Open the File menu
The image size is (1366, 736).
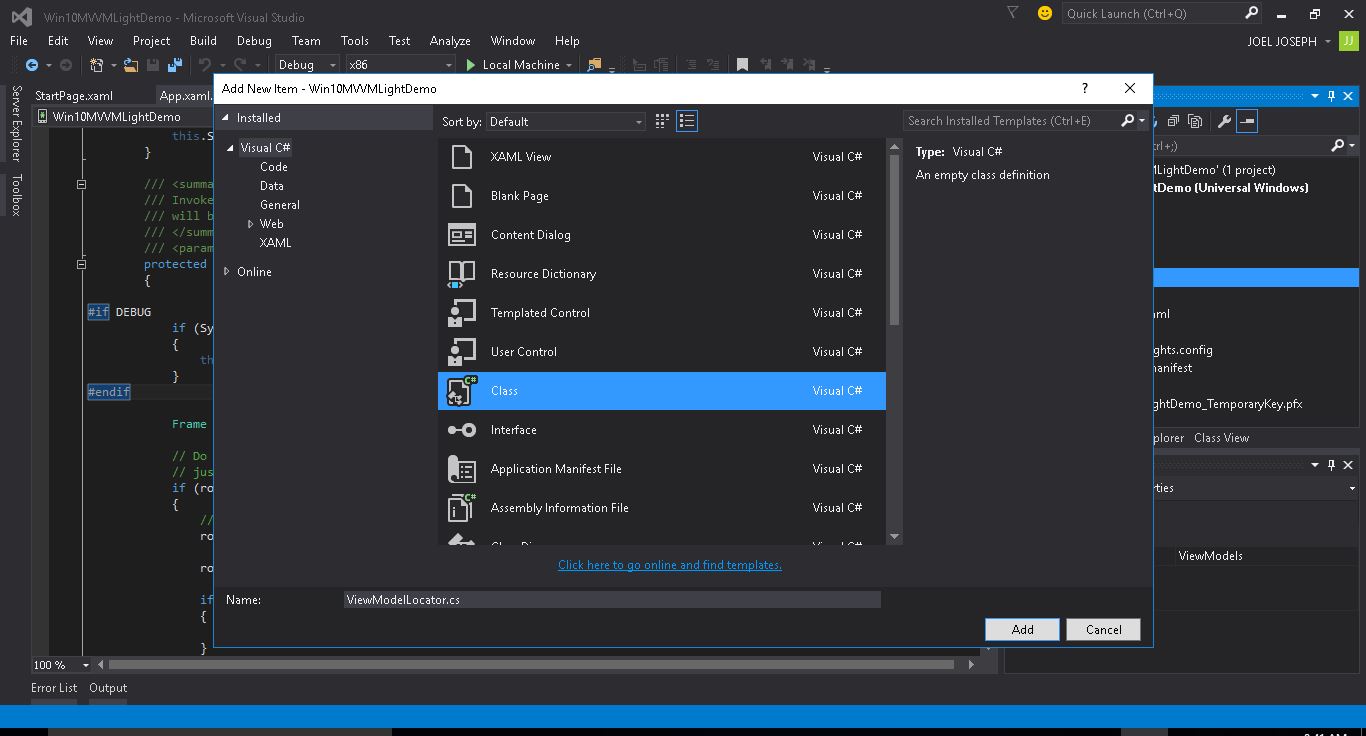pyautogui.click(x=19, y=41)
